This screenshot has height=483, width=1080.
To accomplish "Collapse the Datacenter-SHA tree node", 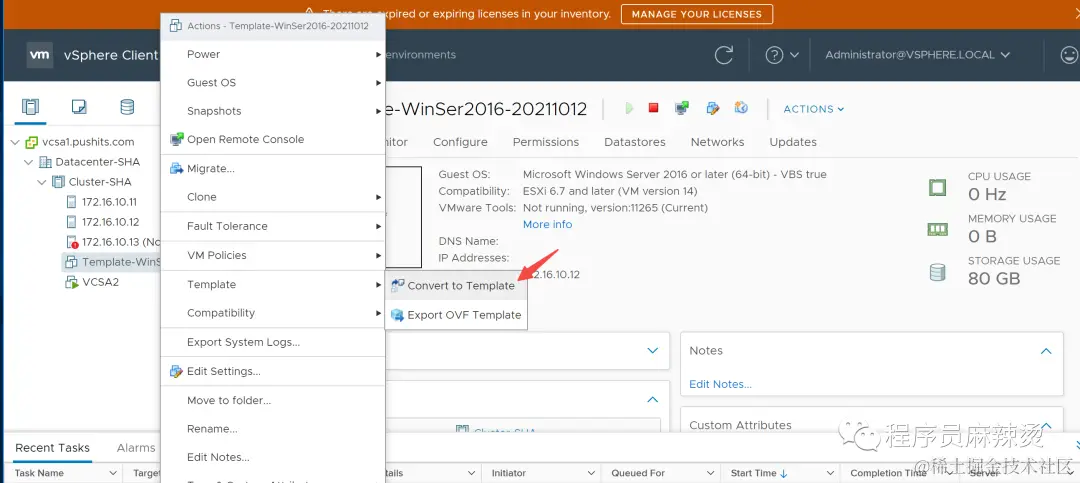I will click(x=29, y=163).
